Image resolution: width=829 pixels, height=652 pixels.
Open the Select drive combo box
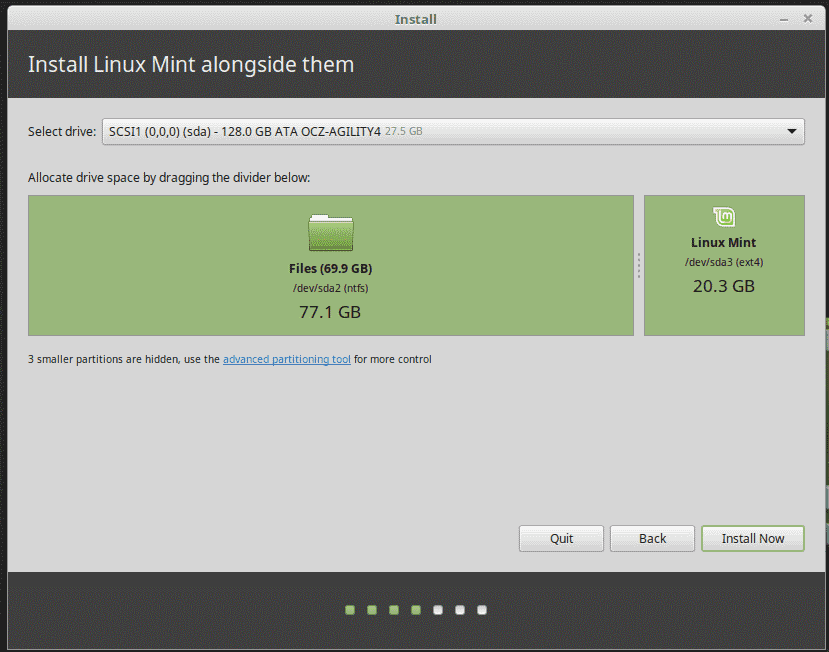coord(450,131)
